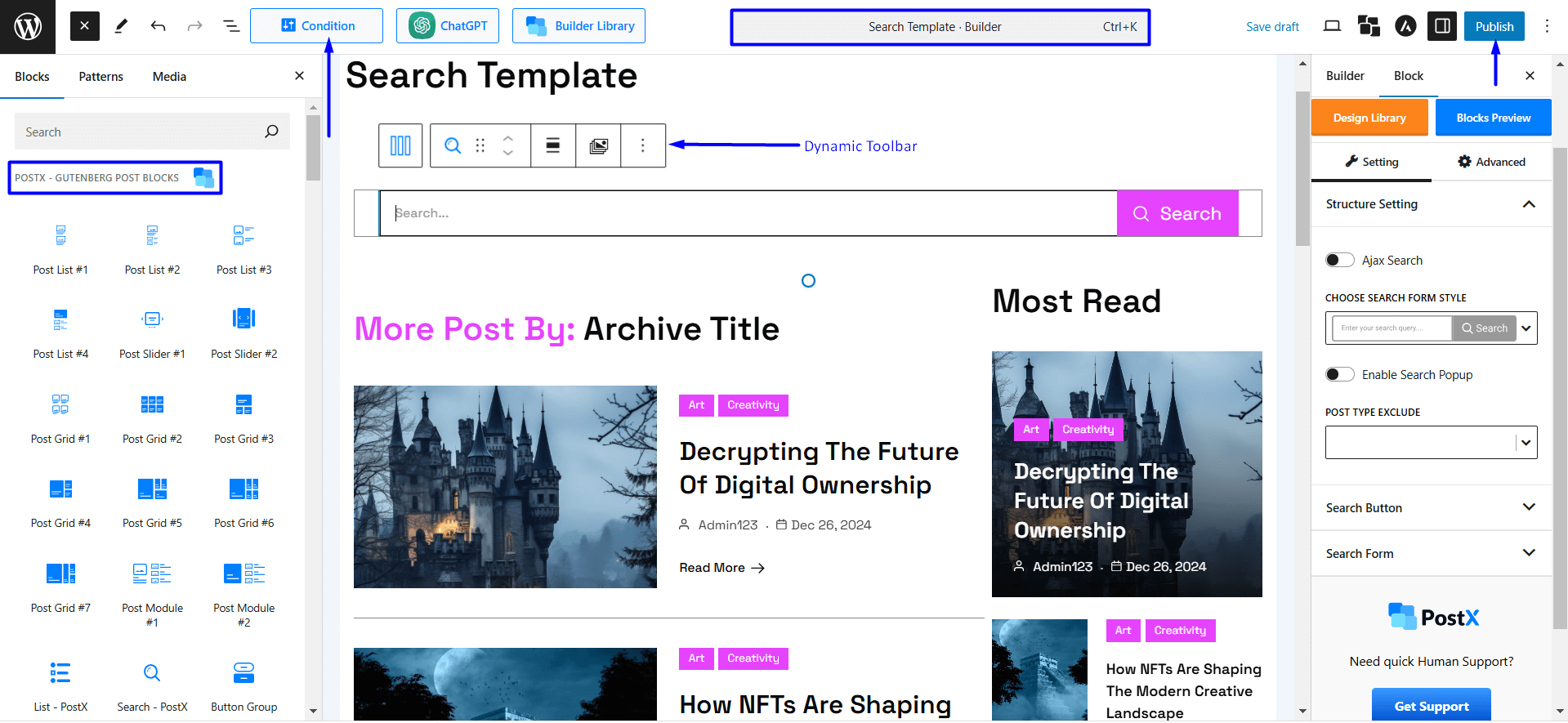The height and width of the screenshot is (723, 1568).
Task: Open the search form style dropdown
Action: 1431,328
